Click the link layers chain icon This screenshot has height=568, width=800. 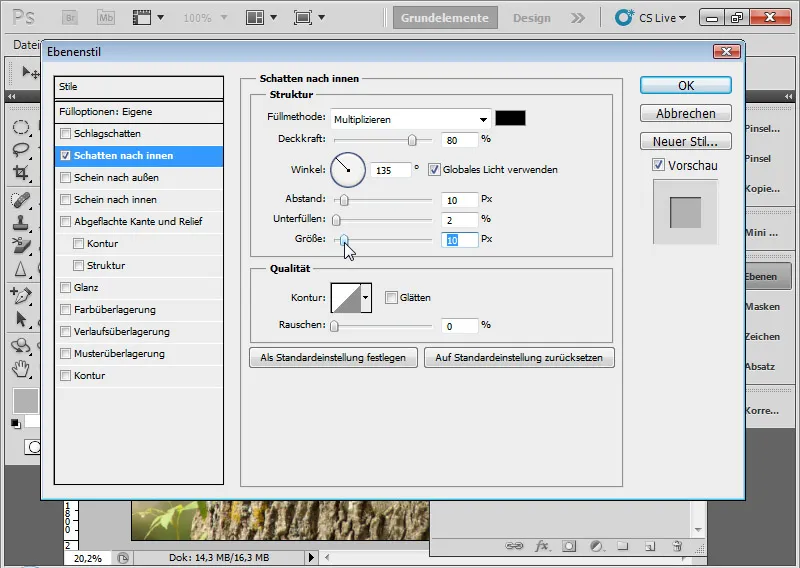tap(514, 546)
